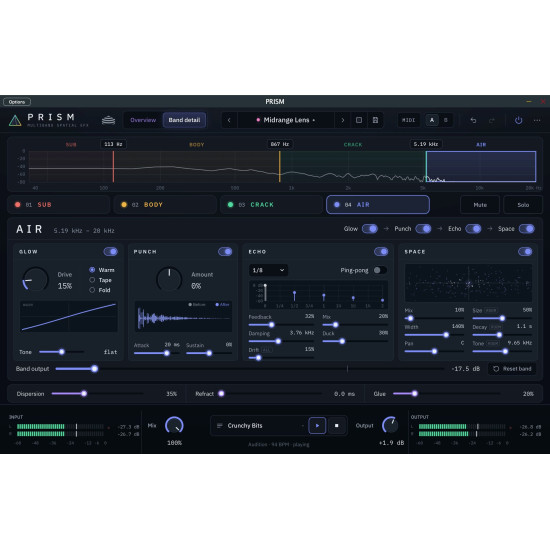Viewport: 550px width, 550px height.
Task: Click the 867 Hz crossover frequency field
Action: pos(280,144)
